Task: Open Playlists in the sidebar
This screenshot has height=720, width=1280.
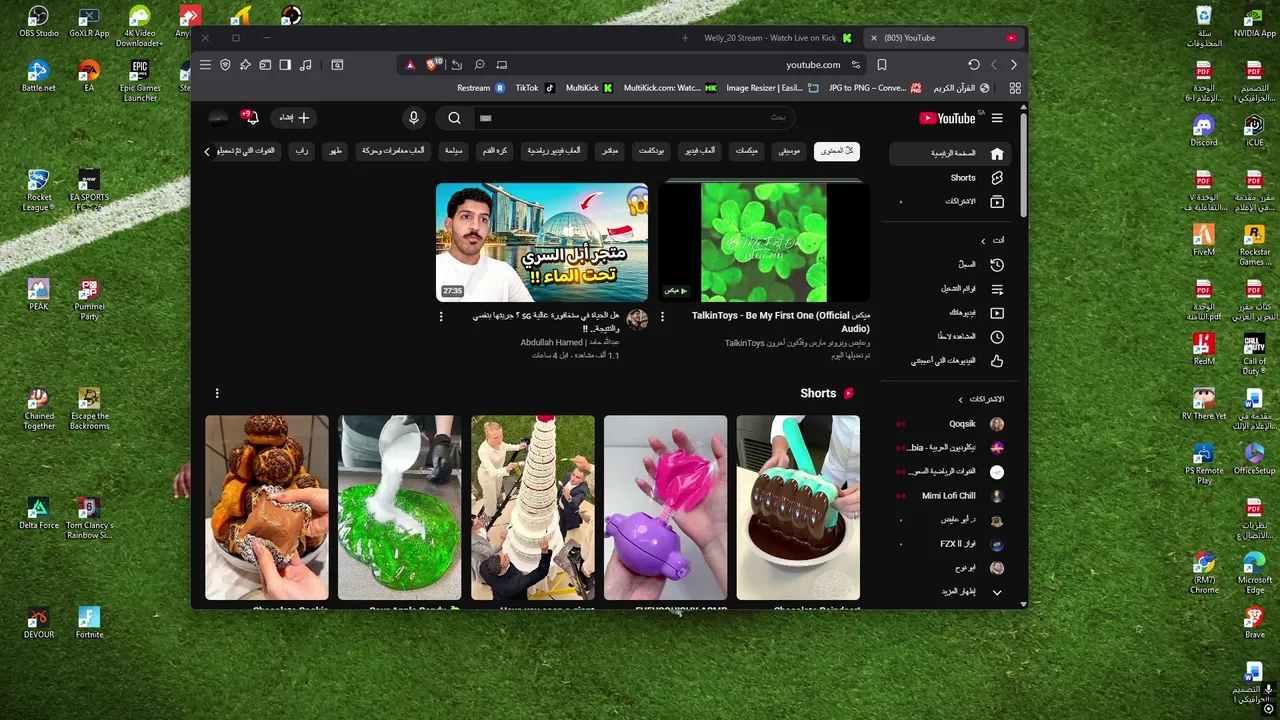Action: click(950, 289)
